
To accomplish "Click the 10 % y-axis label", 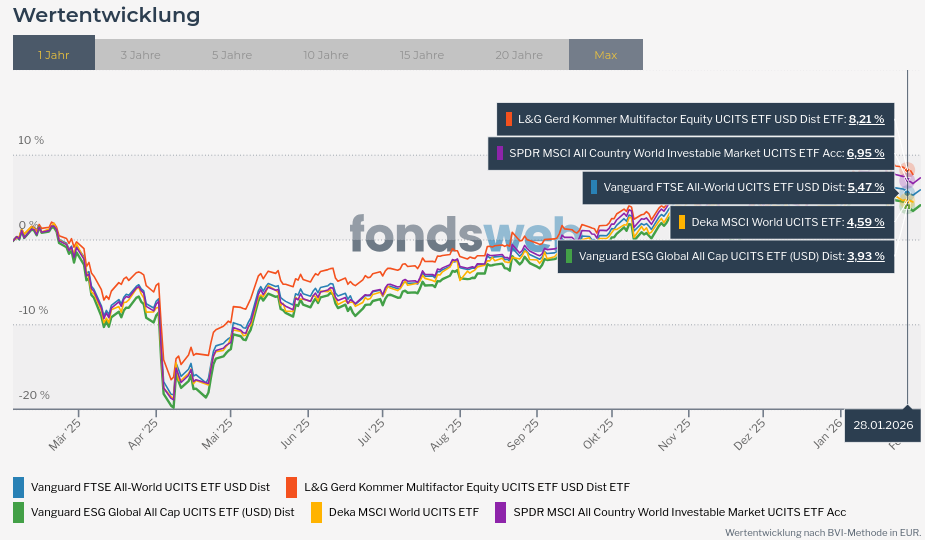I will 31,140.
